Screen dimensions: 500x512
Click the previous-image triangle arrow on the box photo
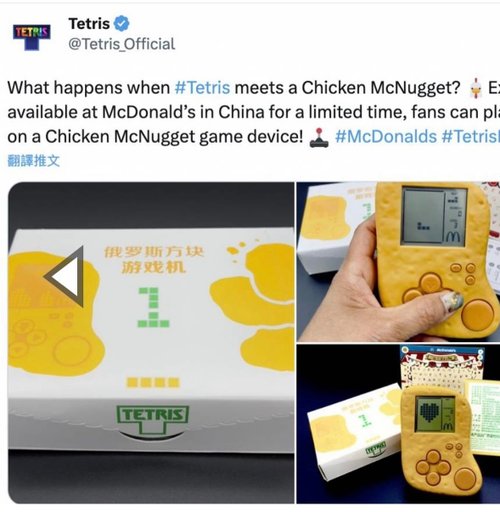tap(65, 277)
